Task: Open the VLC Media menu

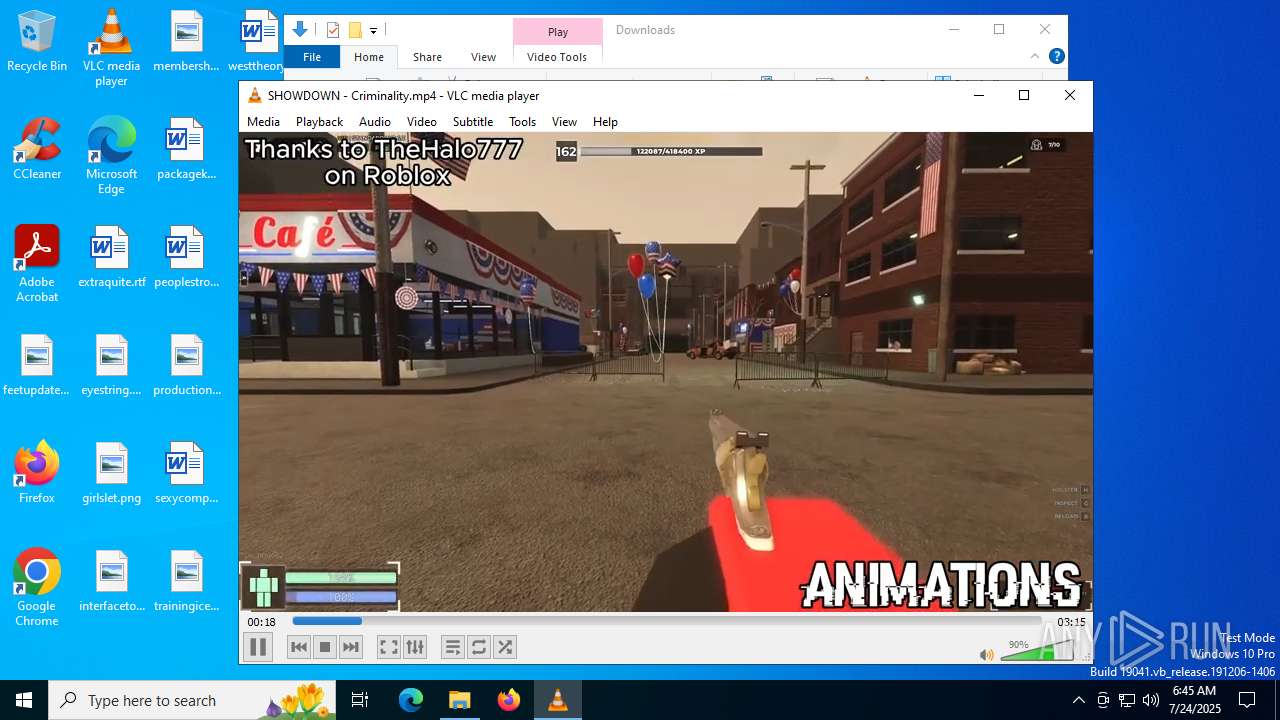Action: [x=263, y=121]
